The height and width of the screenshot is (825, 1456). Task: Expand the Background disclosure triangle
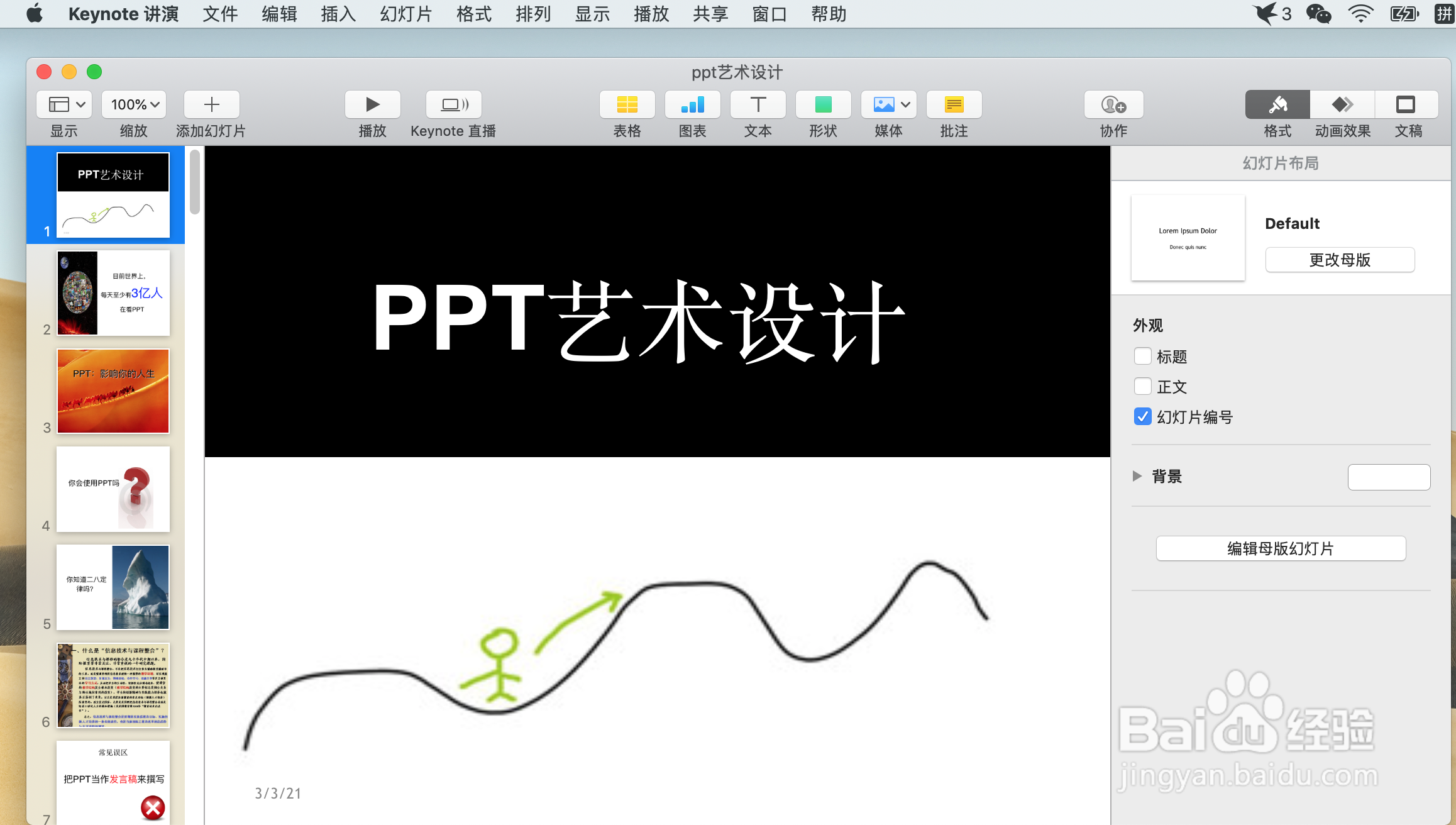(1137, 476)
